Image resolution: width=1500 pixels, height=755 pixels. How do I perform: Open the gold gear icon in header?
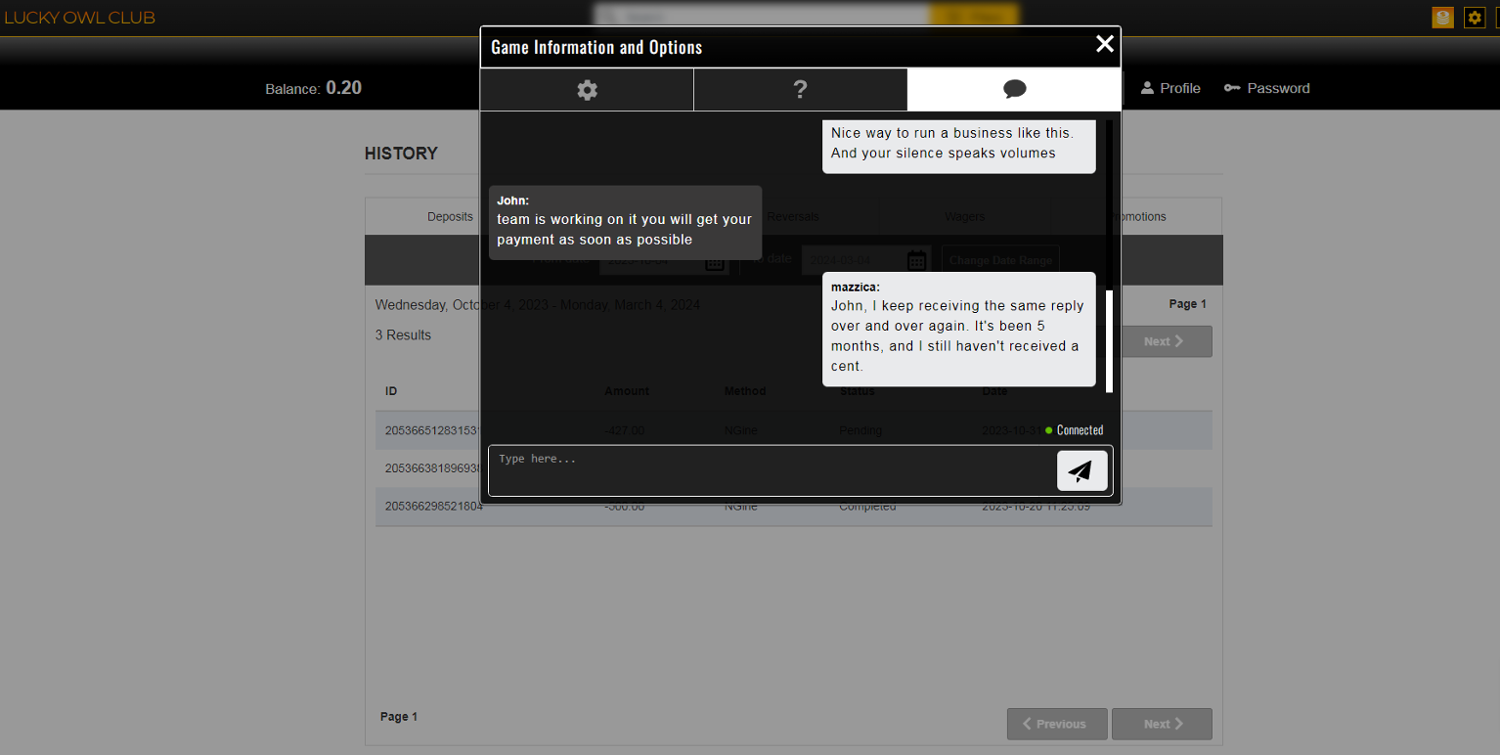[1474, 18]
